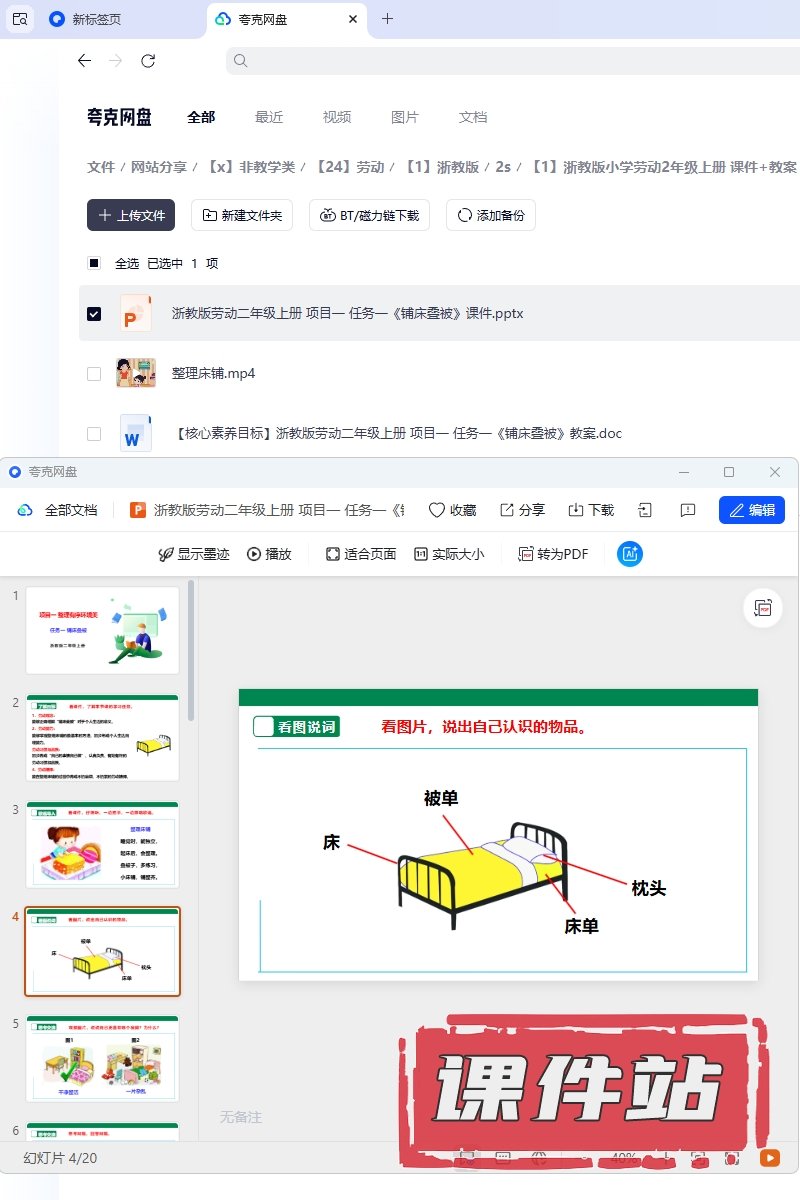Click the 收藏 heart icon
The image size is (800, 1200).
(x=436, y=510)
